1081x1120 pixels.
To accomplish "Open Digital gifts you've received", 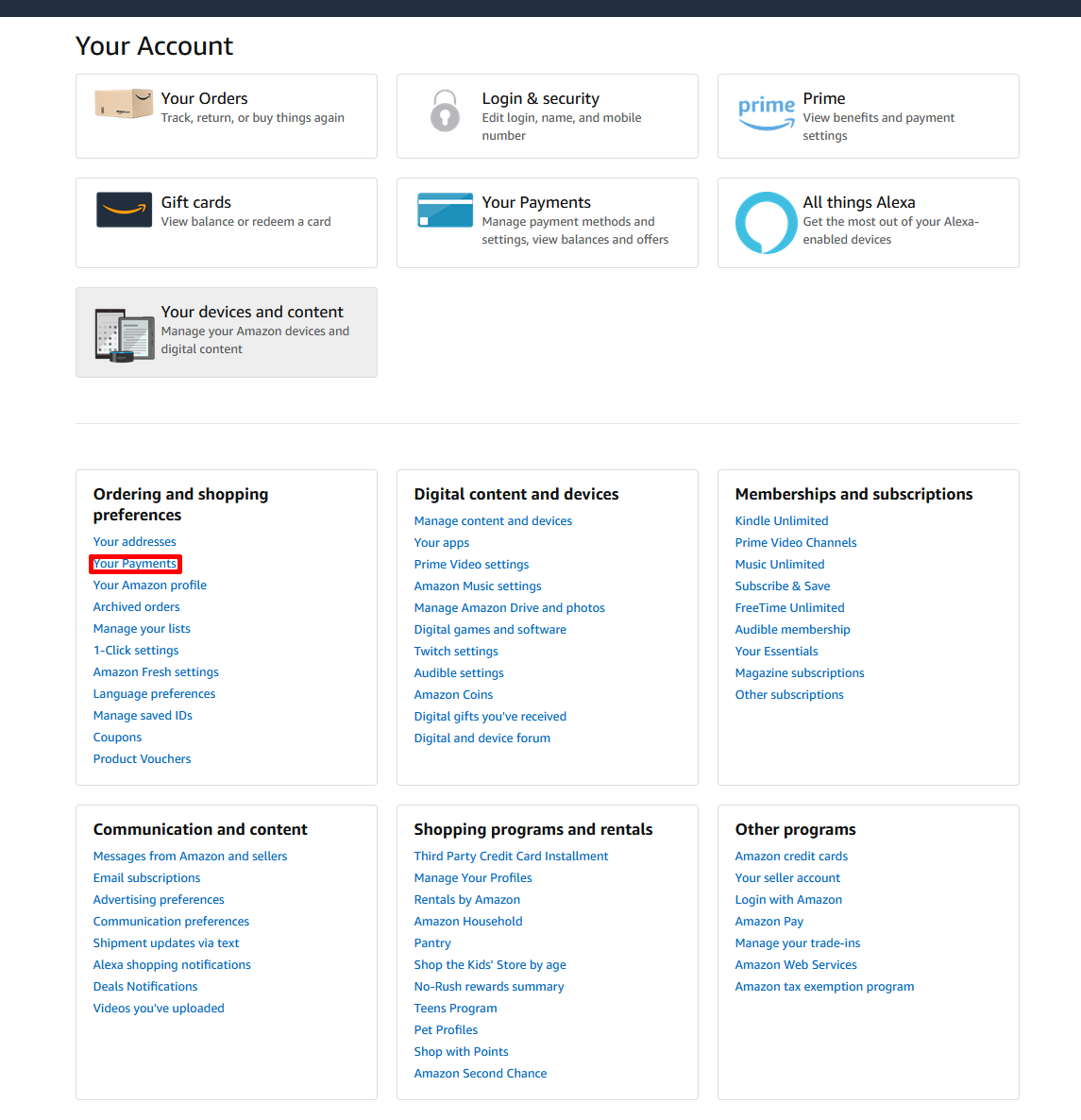I will (491, 717).
